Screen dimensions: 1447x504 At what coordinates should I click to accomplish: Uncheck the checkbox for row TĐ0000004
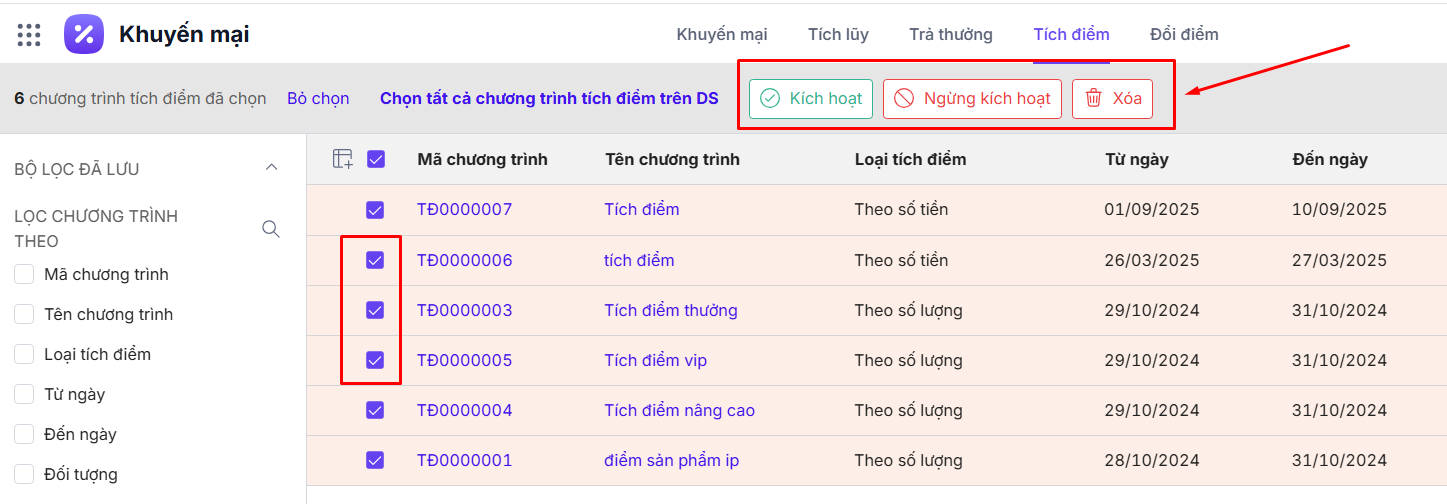tap(375, 410)
